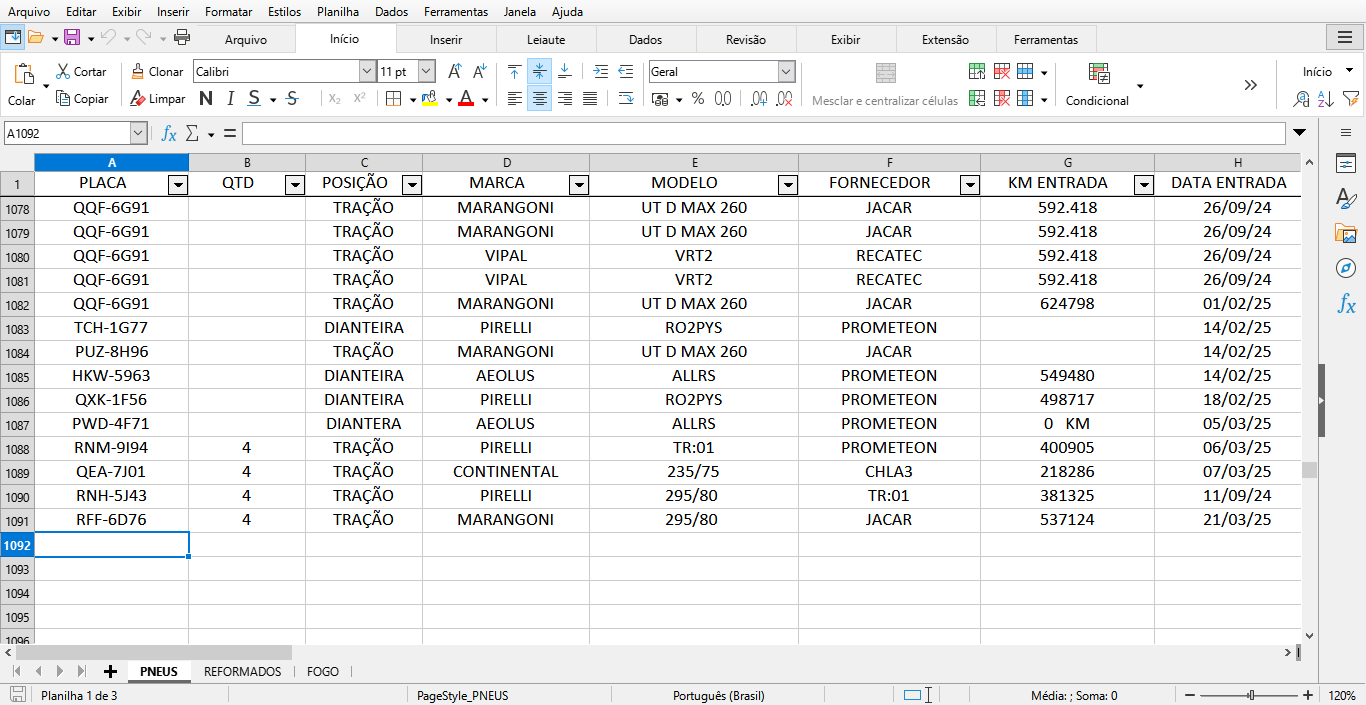Click the Limpar clear formatting button
Screen dimensions: 1366x705
tap(157, 99)
